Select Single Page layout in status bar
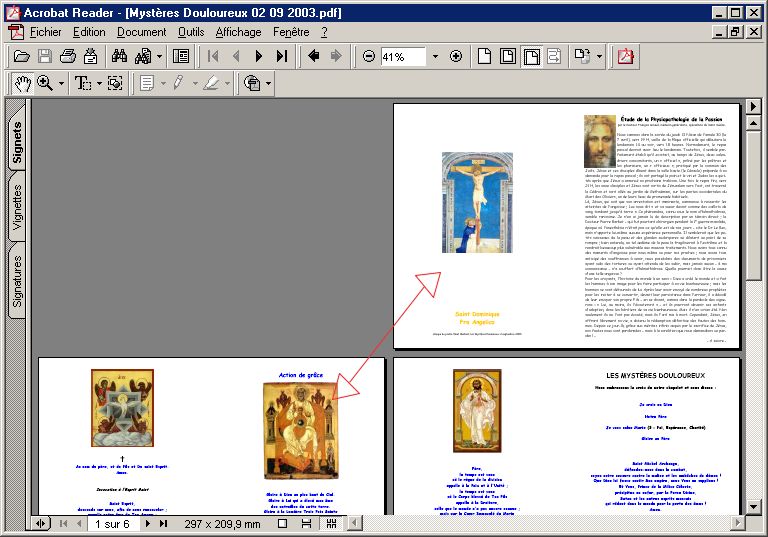 (x=282, y=524)
